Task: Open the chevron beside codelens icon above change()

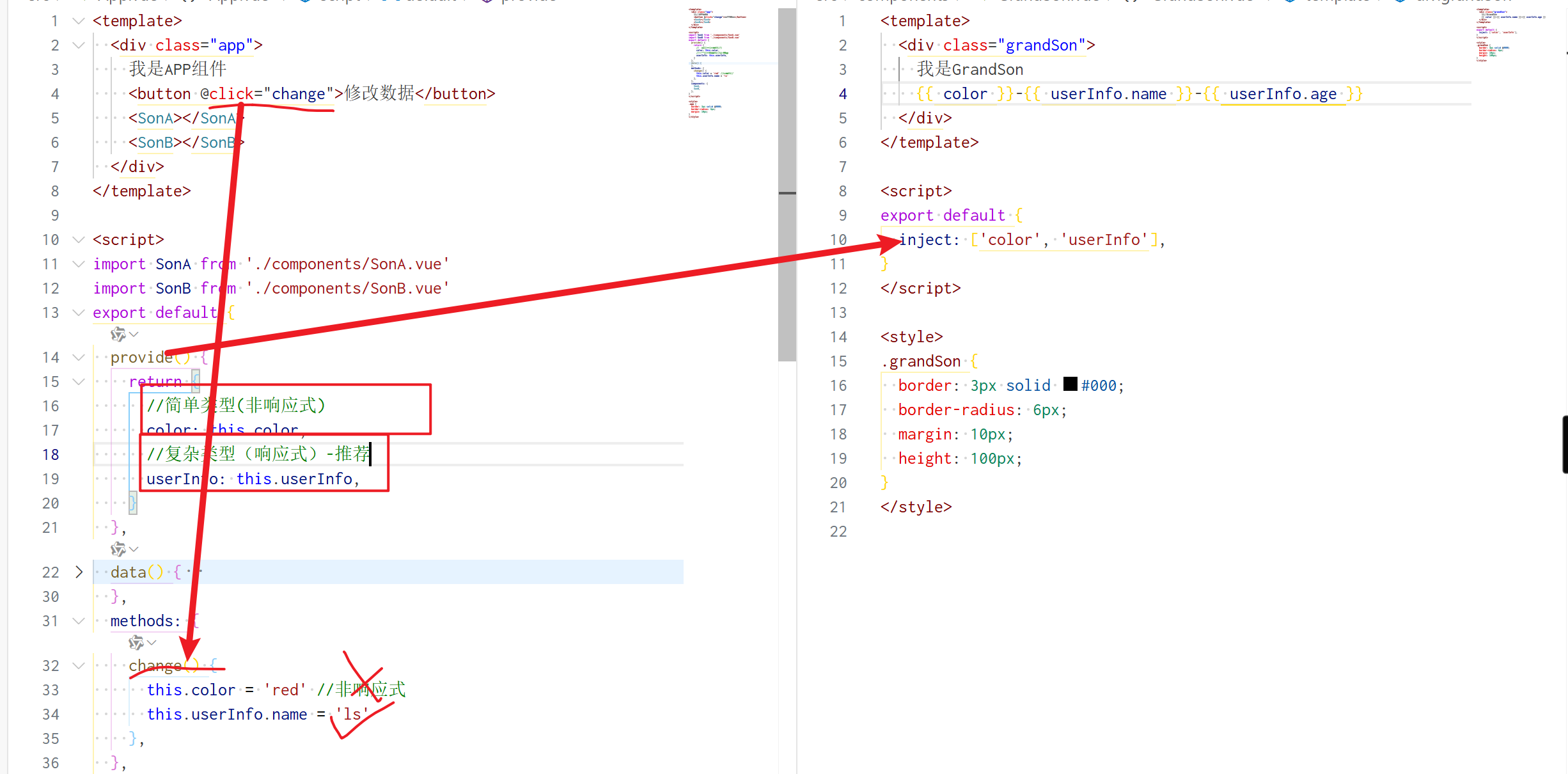Action: [152, 642]
